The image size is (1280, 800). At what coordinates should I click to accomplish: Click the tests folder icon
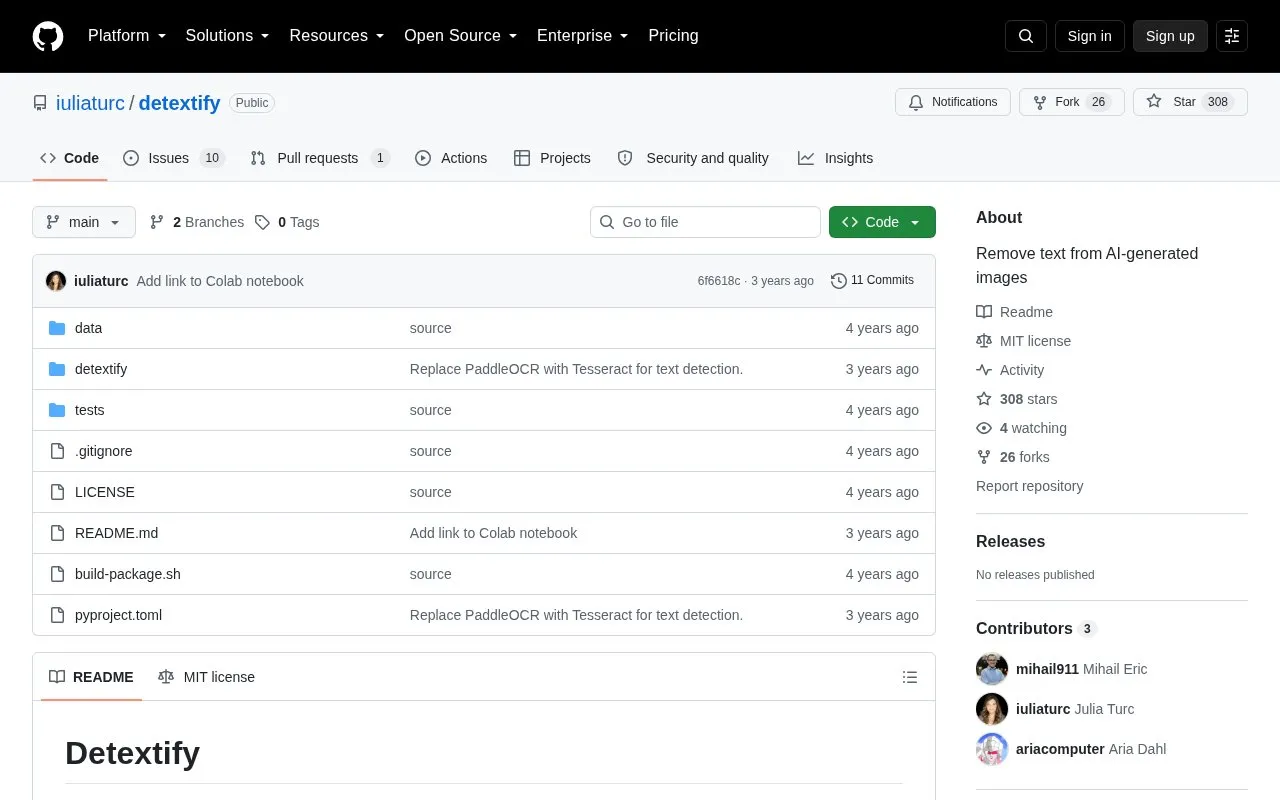57,410
